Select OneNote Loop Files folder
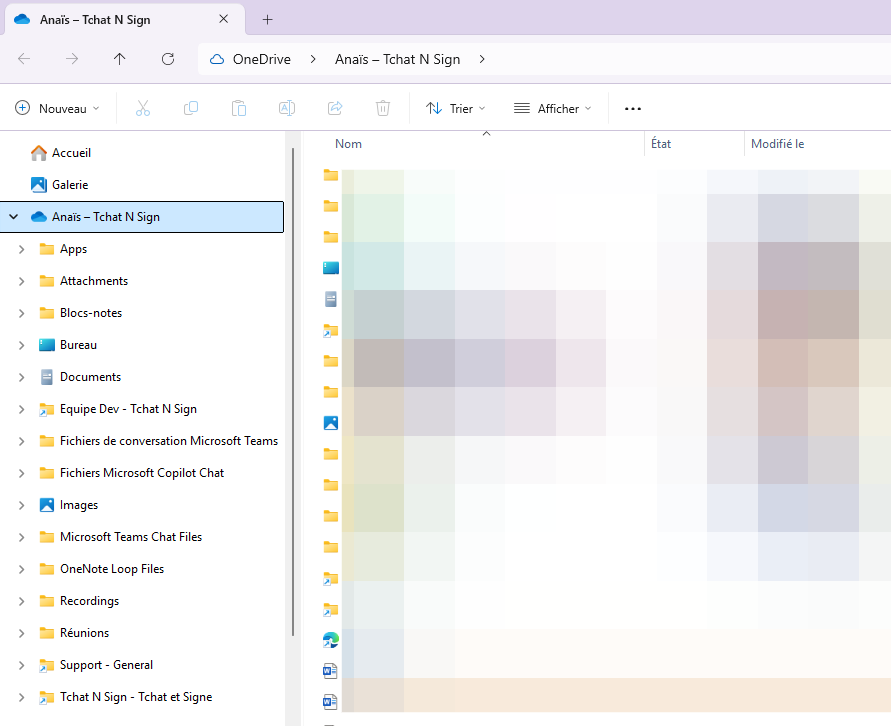Image resolution: width=891 pixels, height=726 pixels. pos(112,569)
